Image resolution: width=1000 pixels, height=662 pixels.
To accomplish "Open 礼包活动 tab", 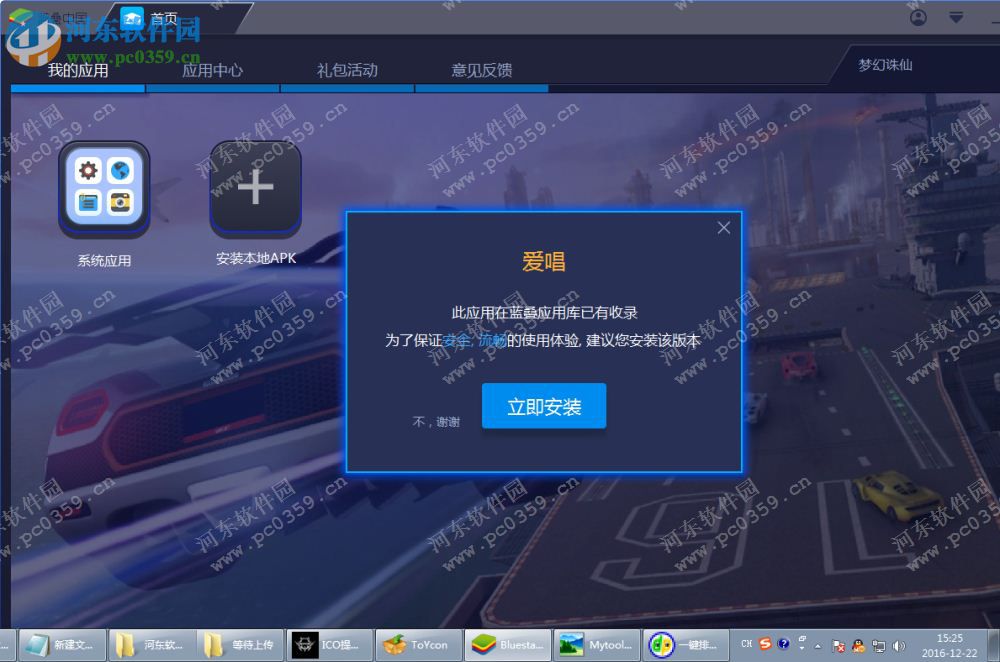I will coord(348,70).
